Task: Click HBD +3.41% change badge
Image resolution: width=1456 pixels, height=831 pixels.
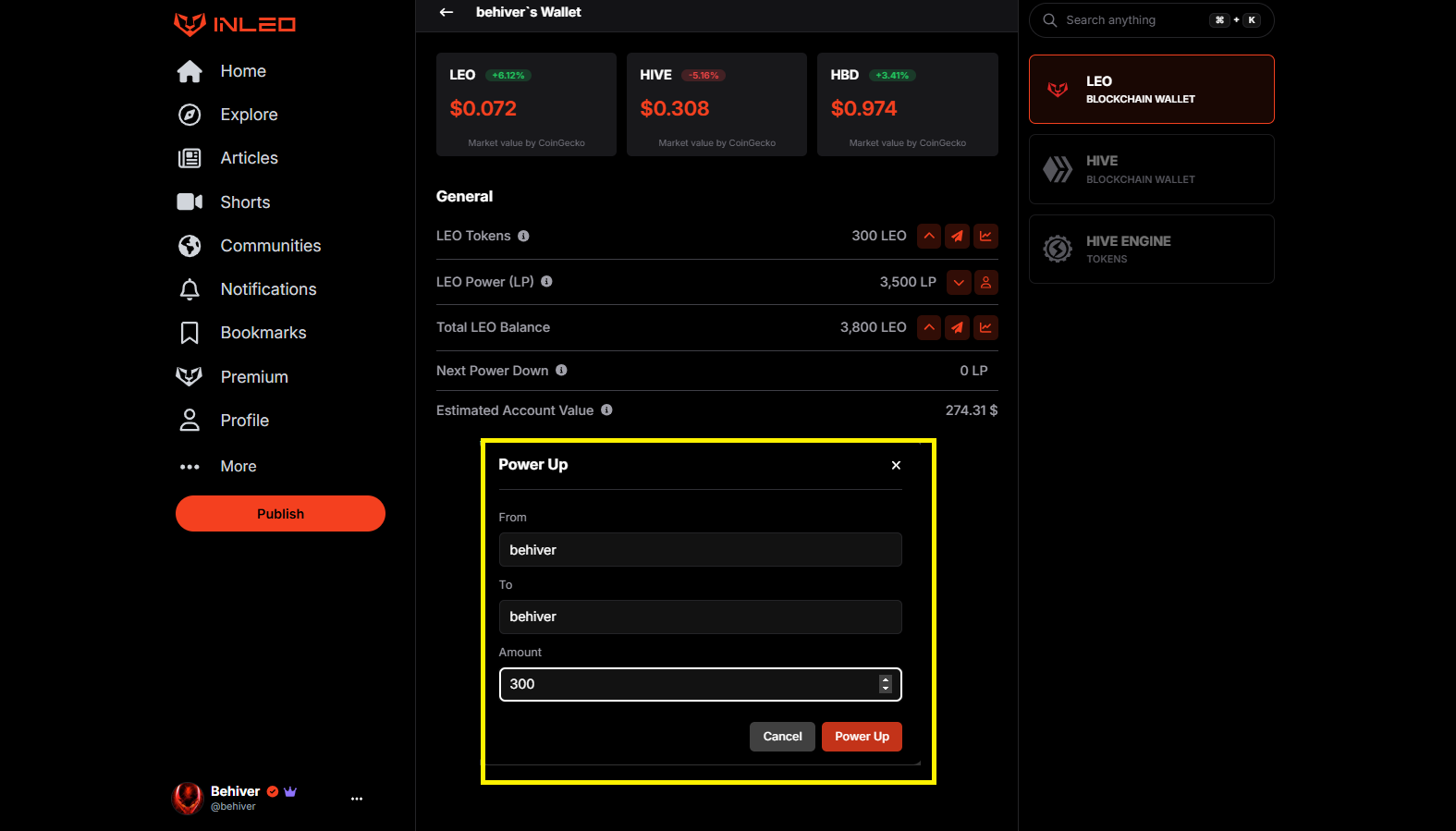Action: coord(892,76)
